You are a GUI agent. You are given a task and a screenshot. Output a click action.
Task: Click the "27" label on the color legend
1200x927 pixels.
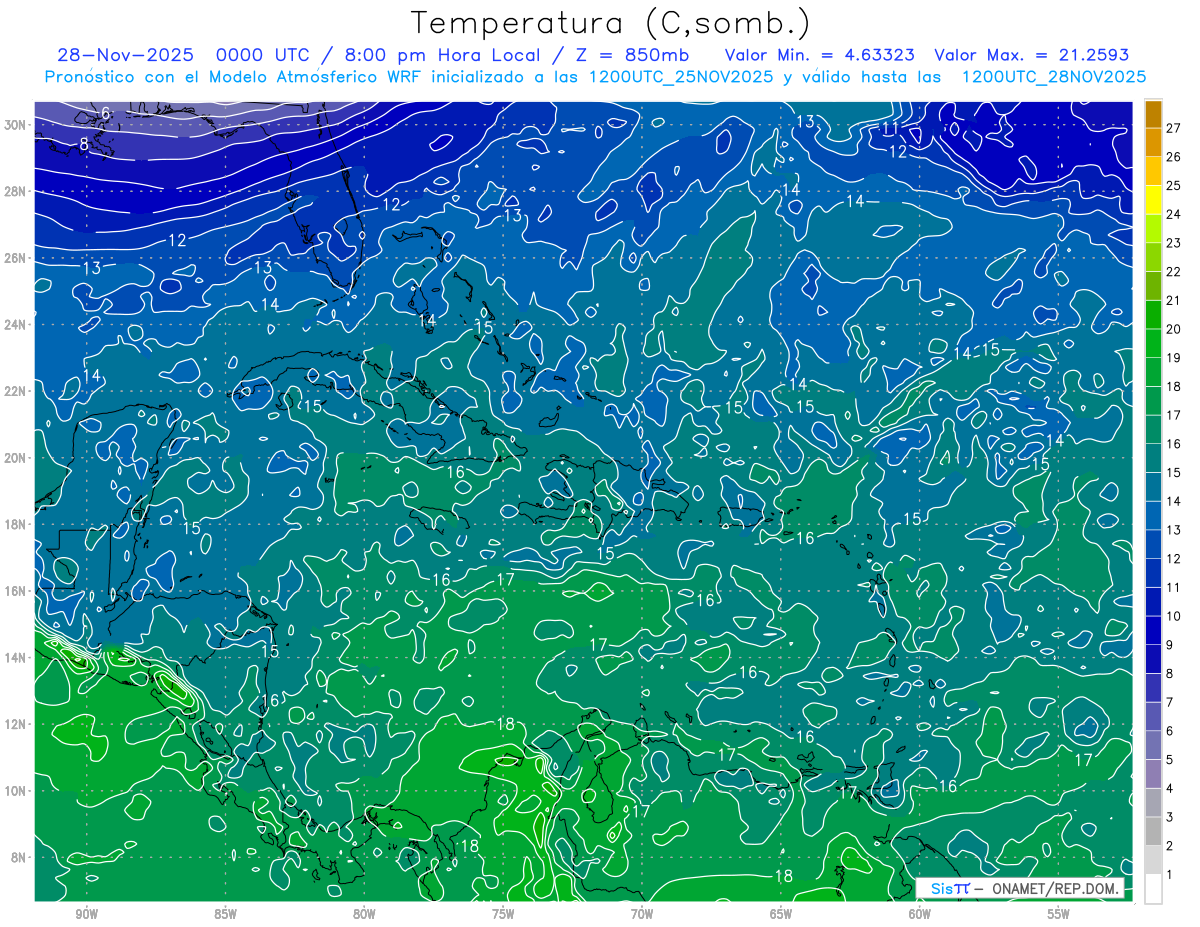pyautogui.click(x=1173, y=128)
